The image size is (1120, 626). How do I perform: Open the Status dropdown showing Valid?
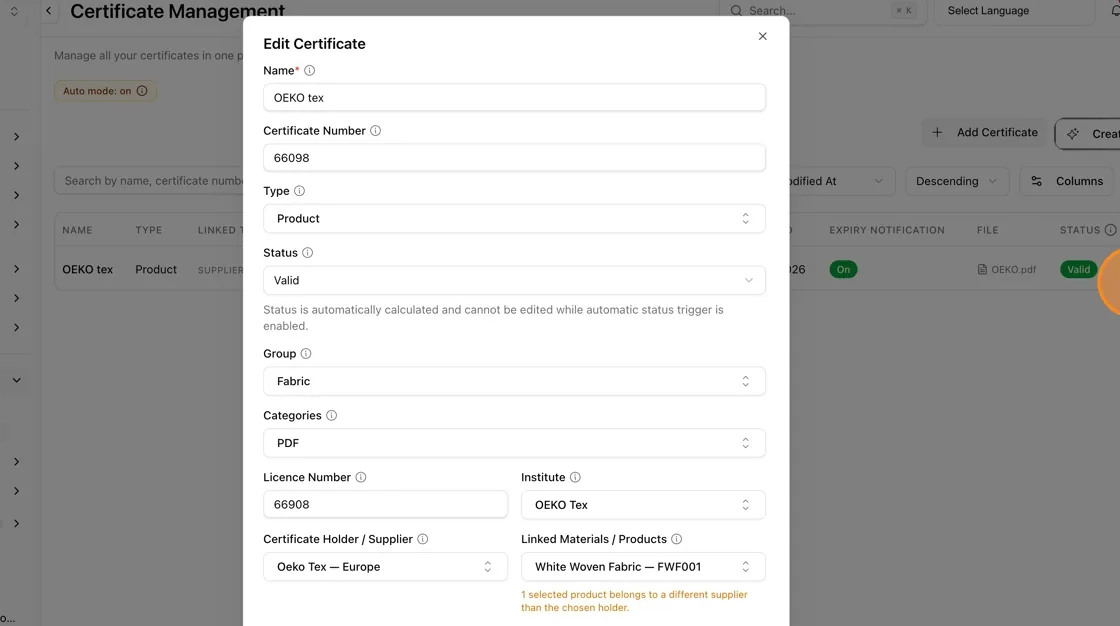(x=514, y=280)
